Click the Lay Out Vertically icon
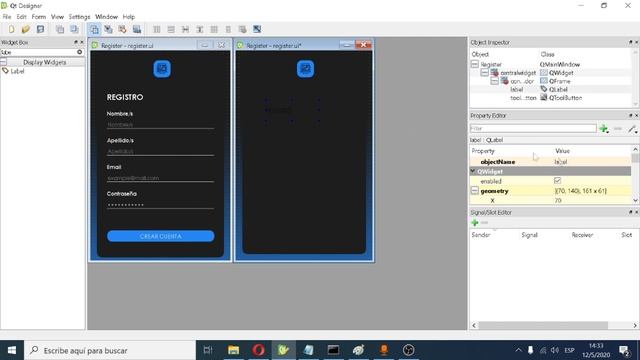 click(x=171, y=29)
